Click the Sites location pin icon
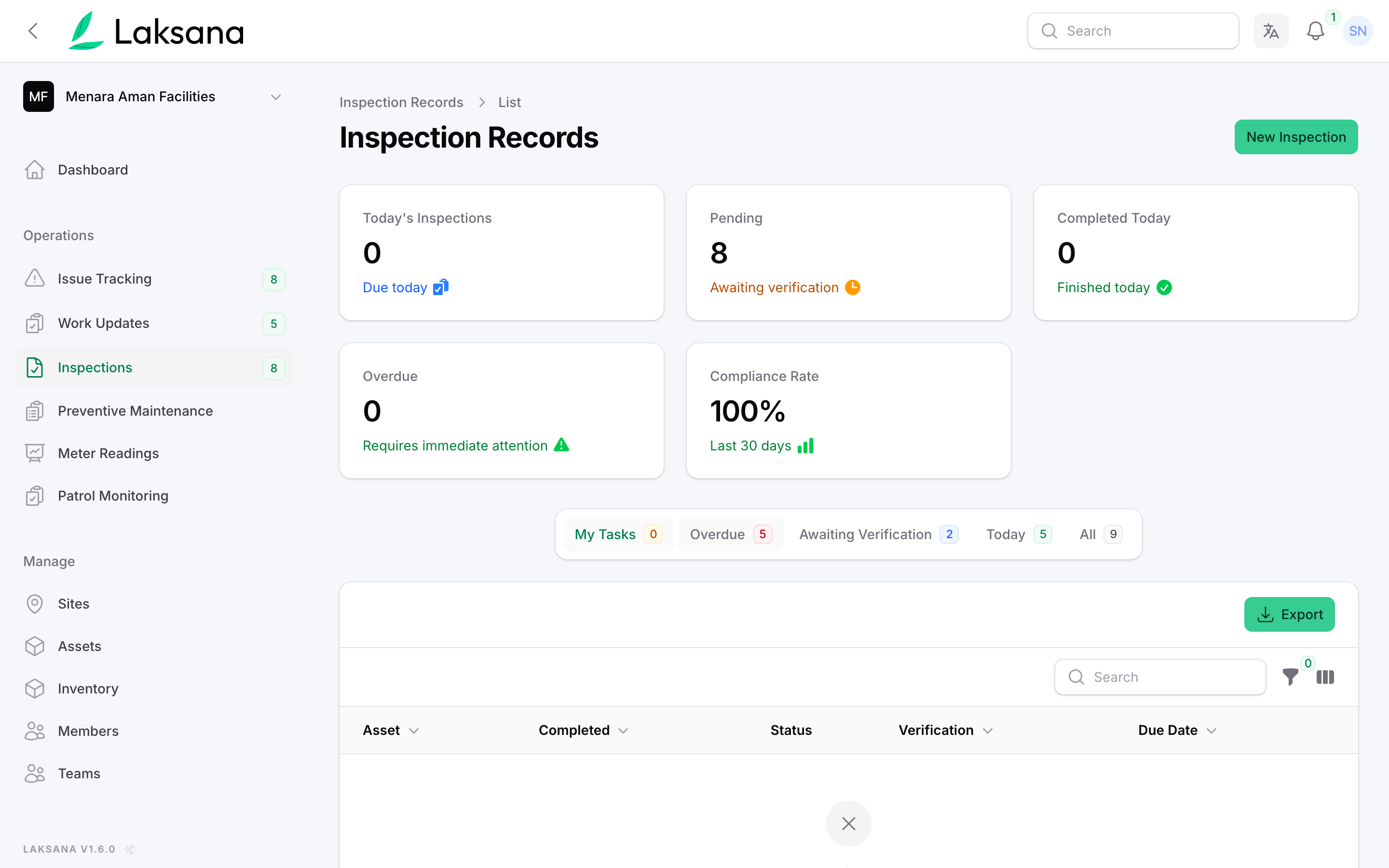This screenshot has width=1389, height=868. coord(34,604)
